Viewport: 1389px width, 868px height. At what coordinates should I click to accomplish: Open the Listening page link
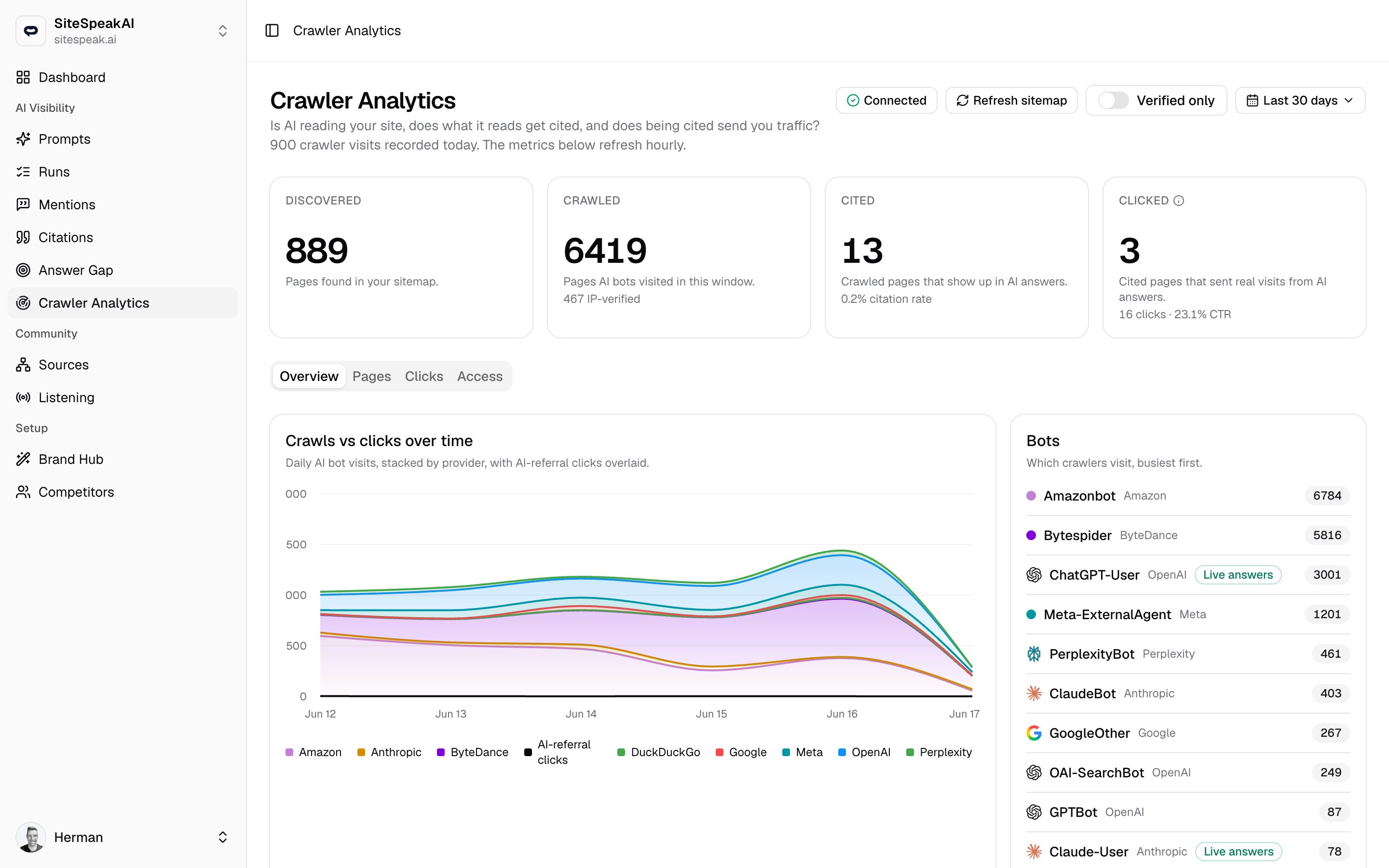tap(123, 397)
